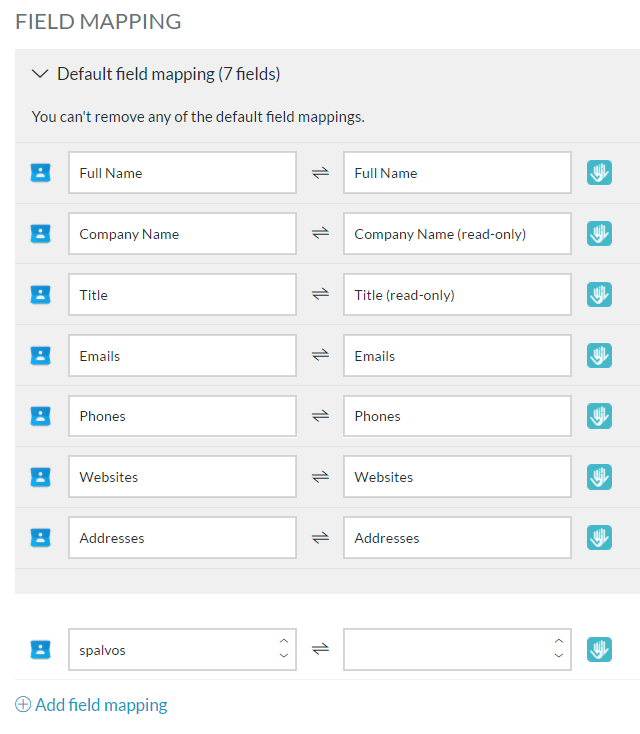Collapse the Default field mapping section
Viewport: 640px width, 734px height.
point(40,74)
